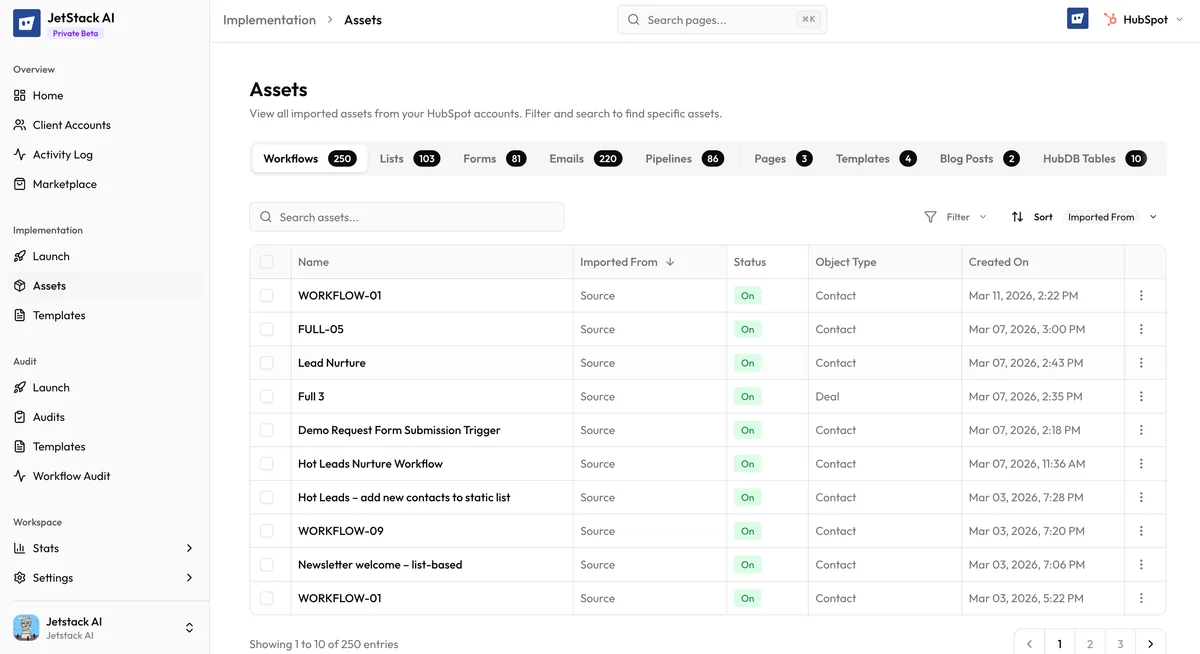Go to page 2 of the assets list
The height and width of the screenshot is (654, 1200).
(x=1089, y=643)
